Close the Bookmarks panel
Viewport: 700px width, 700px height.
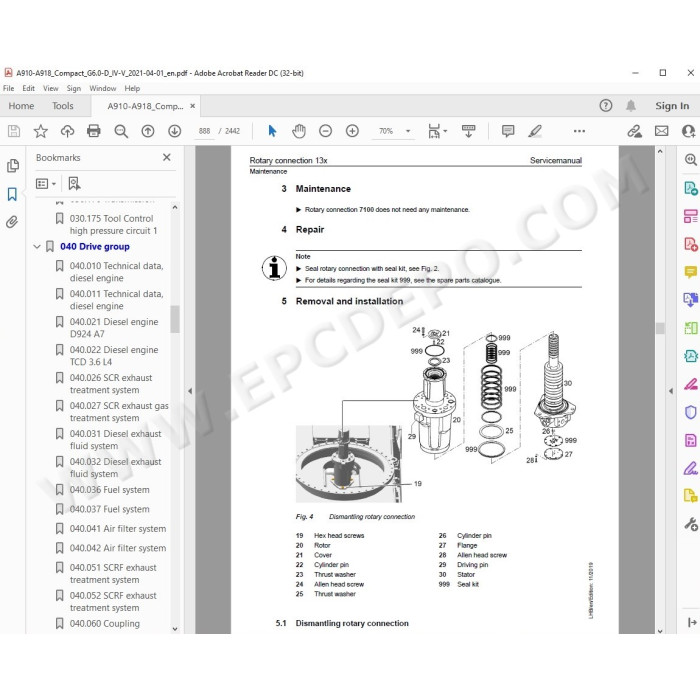(167, 157)
